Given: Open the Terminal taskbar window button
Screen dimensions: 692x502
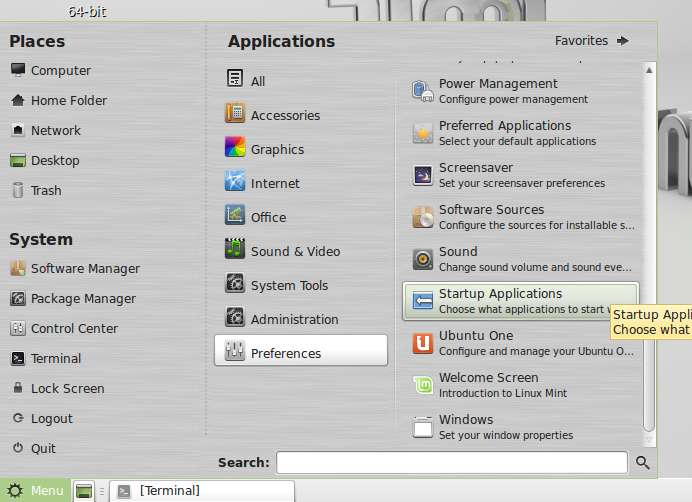Looking at the screenshot, I should pyautogui.click(x=202, y=491).
